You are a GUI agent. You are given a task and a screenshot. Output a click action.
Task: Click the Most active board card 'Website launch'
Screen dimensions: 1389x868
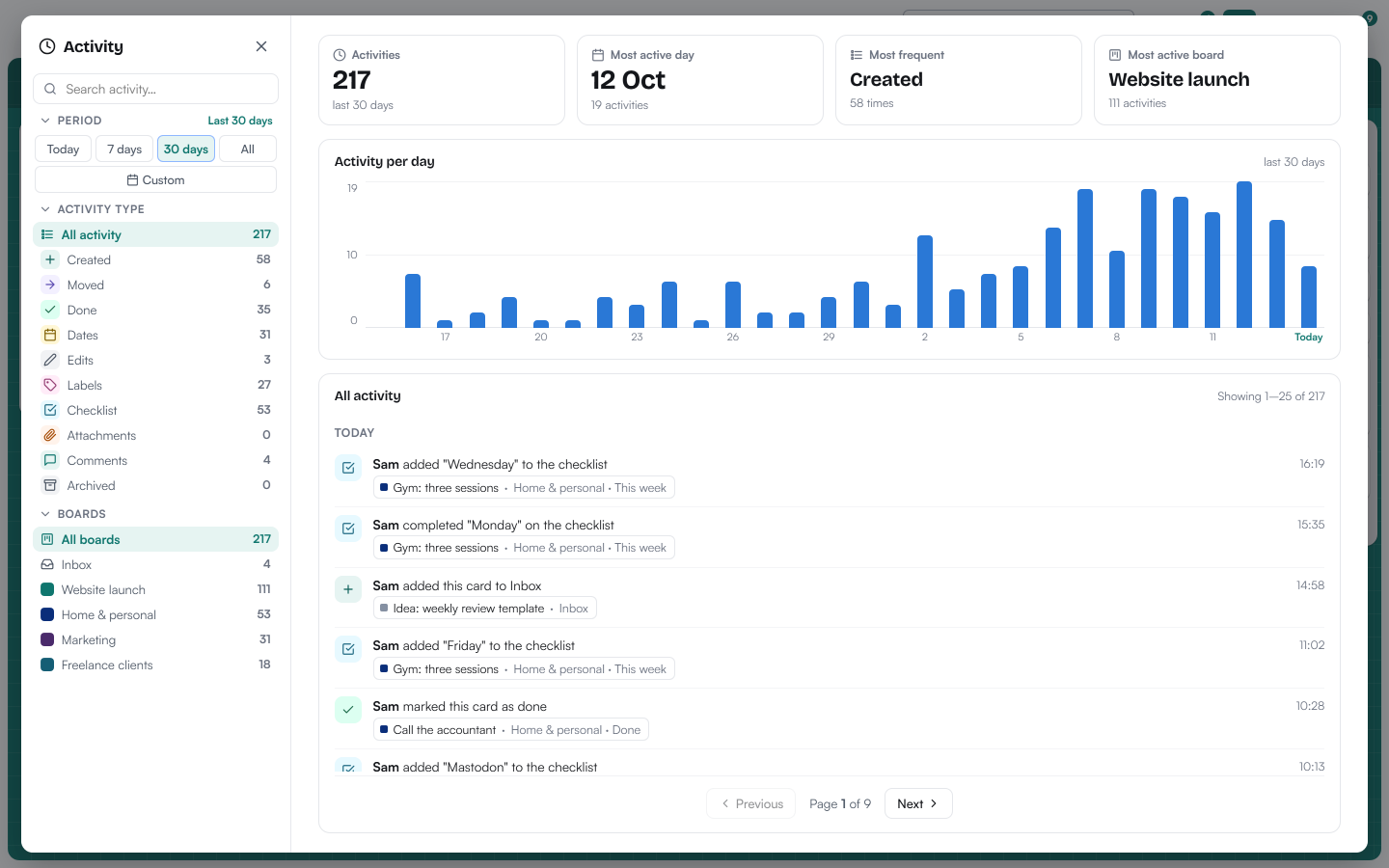(x=1216, y=80)
